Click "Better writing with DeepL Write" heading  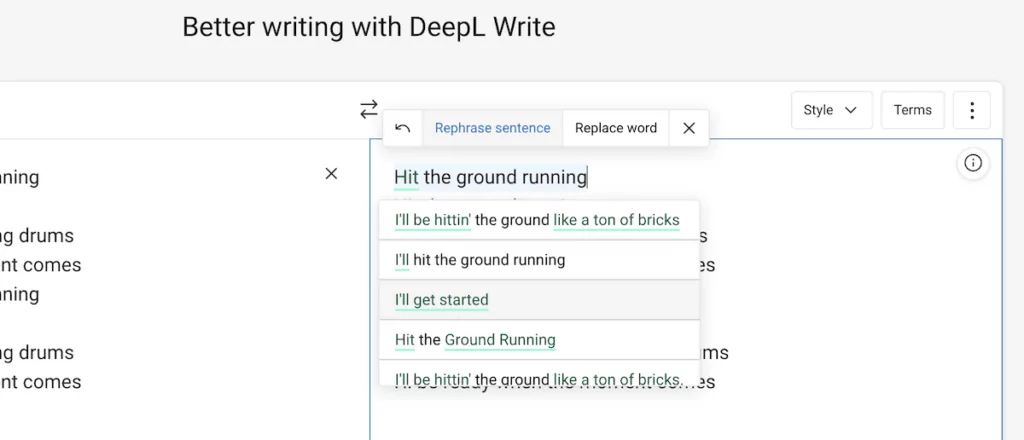point(368,27)
